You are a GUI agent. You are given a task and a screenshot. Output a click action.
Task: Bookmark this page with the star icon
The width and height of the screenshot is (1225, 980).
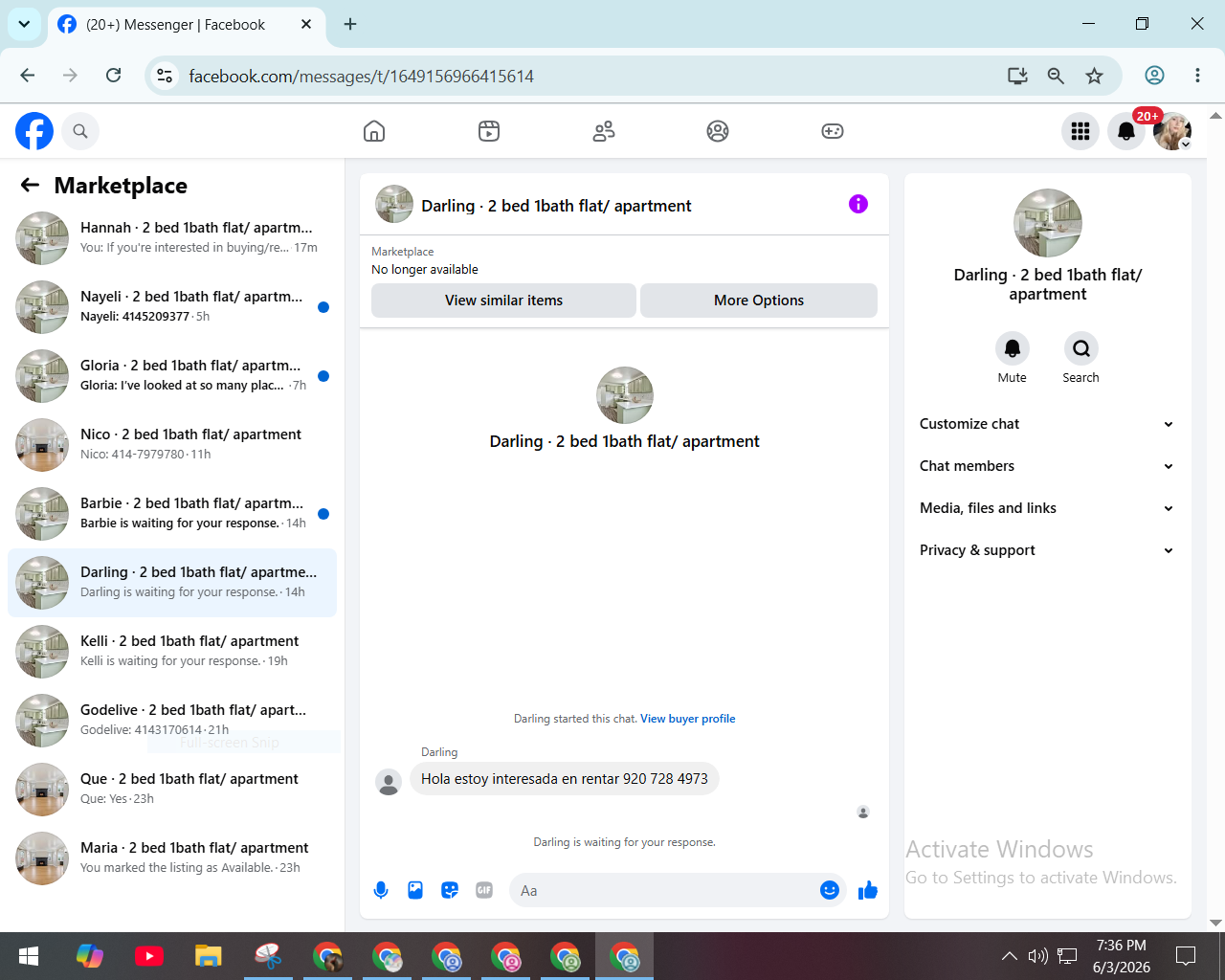1095,76
